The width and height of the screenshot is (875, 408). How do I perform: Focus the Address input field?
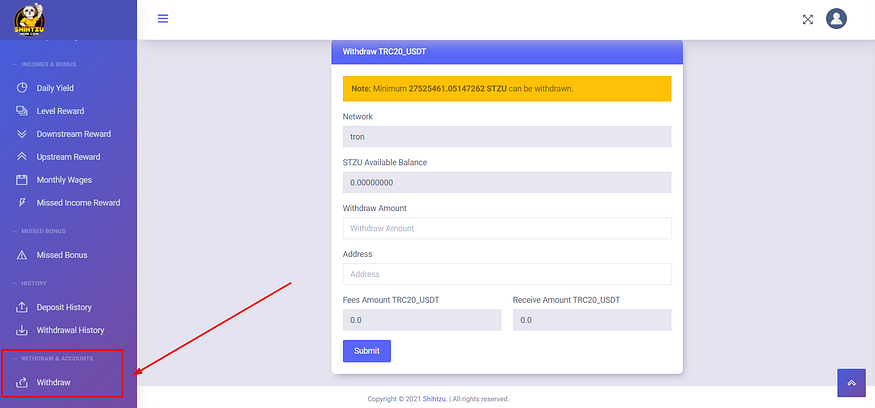[507, 274]
